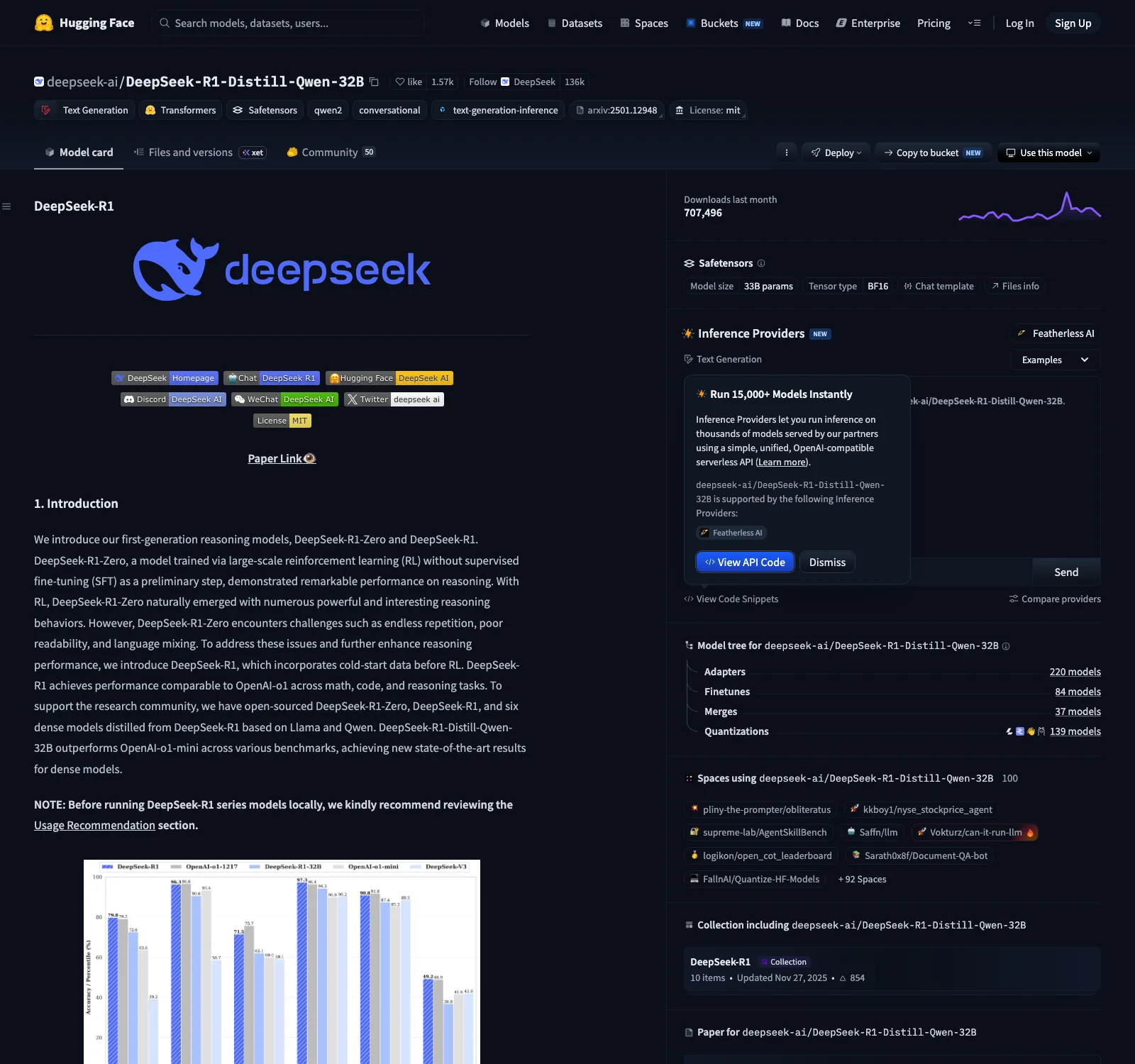The image size is (1135, 1064).
Task: Open the DeepSeek Homepage badge
Action: pyautogui.click(x=165, y=378)
